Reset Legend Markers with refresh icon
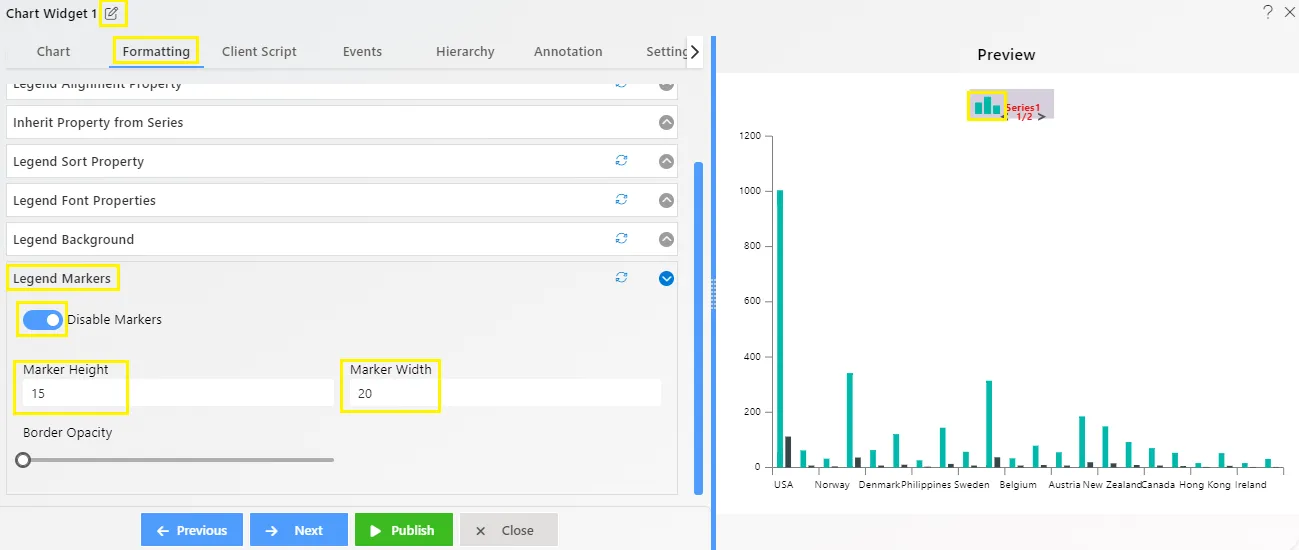 [x=621, y=278]
